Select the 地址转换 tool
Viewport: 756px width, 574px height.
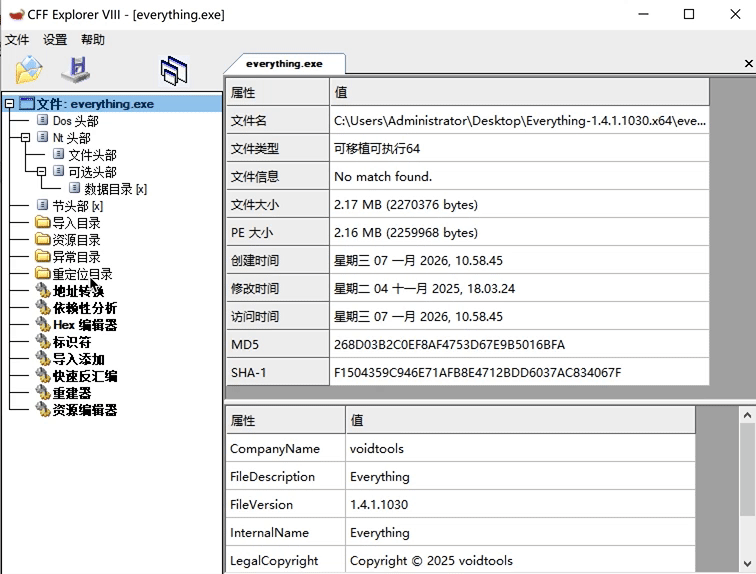(x=78, y=291)
